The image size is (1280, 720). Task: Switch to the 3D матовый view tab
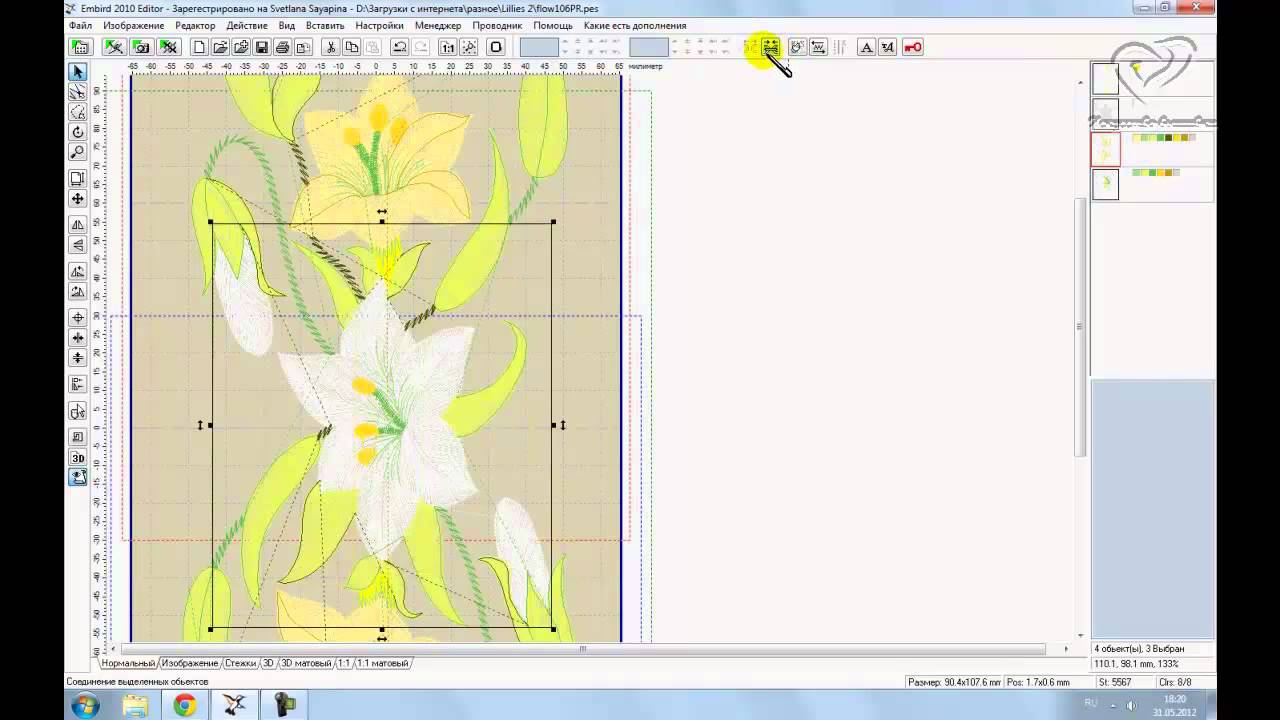coord(306,663)
